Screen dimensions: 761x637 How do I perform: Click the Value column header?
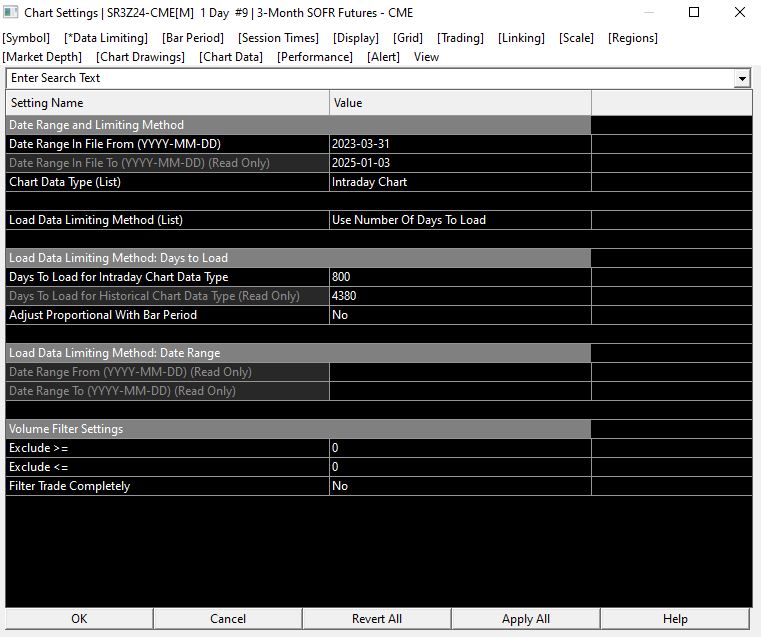pyautogui.click(x=460, y=103)
